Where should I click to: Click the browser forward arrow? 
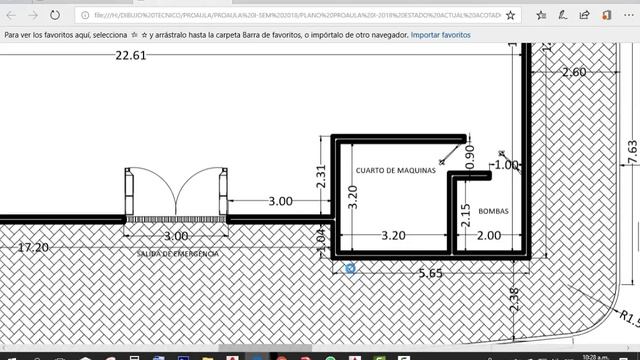coord(33,16)
